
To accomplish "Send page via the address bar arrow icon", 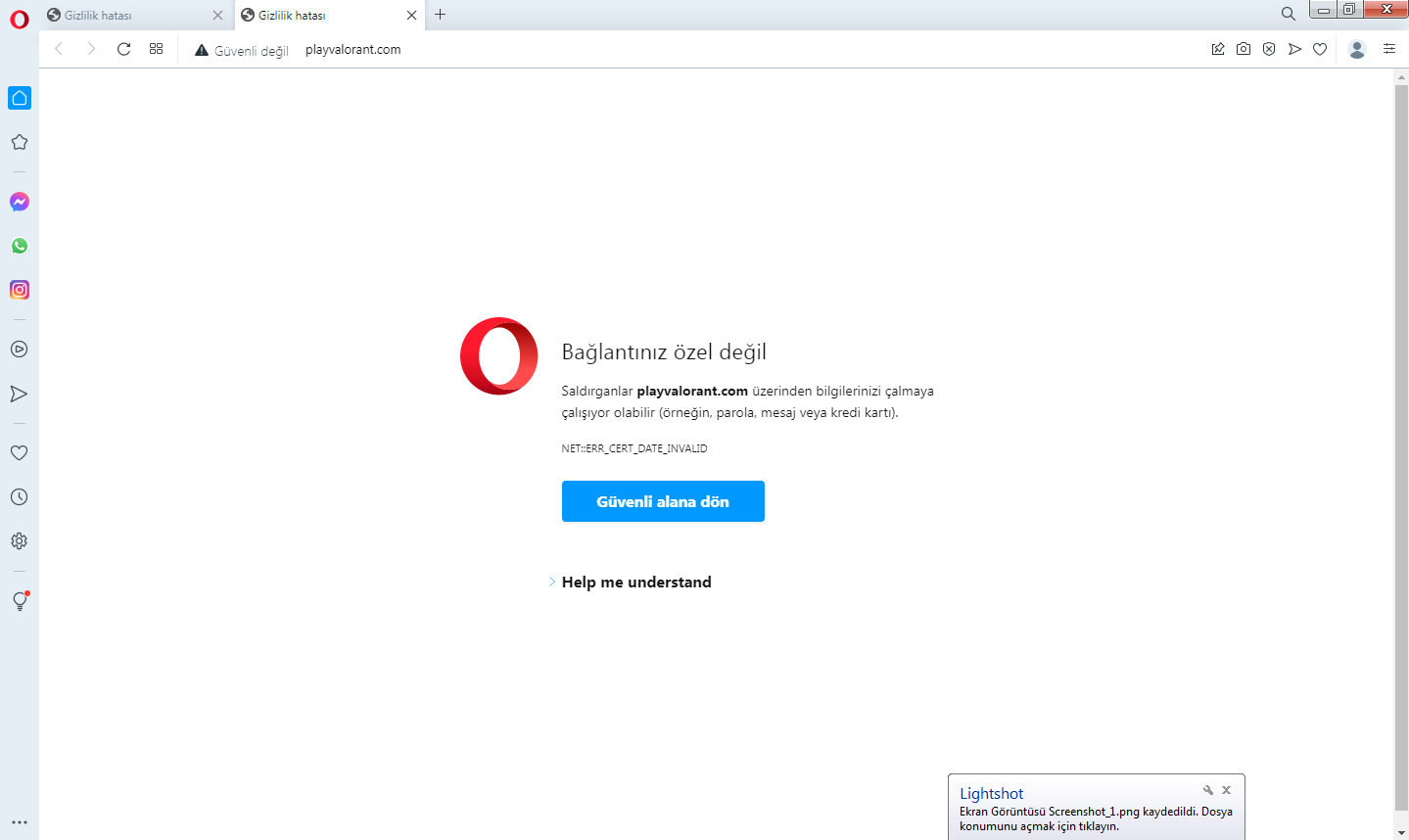I will coord(1294,49).
